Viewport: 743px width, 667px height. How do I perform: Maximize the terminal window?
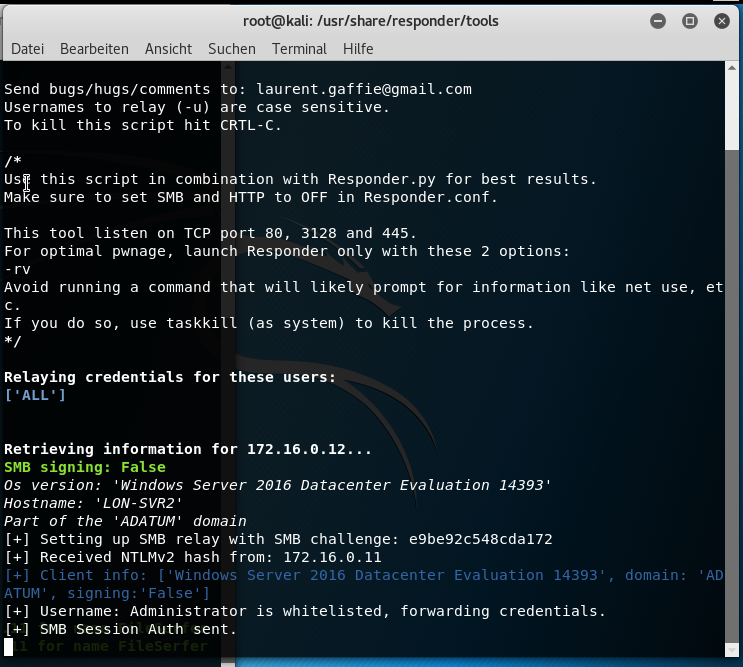[689, 21]
